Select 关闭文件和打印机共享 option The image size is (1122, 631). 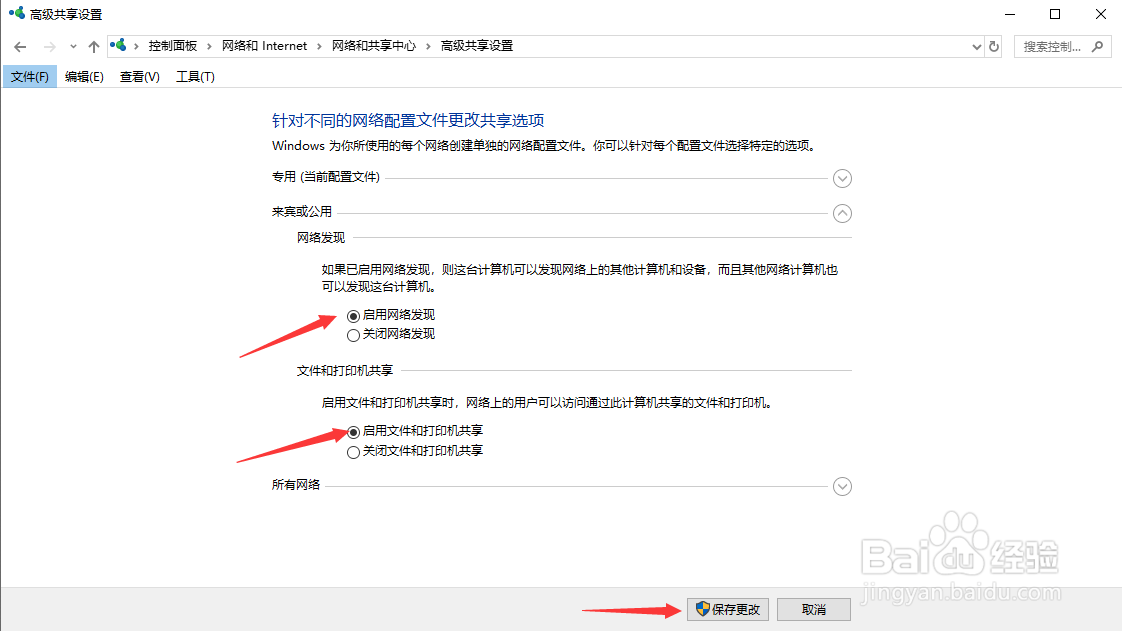click(x=353, y=451)
